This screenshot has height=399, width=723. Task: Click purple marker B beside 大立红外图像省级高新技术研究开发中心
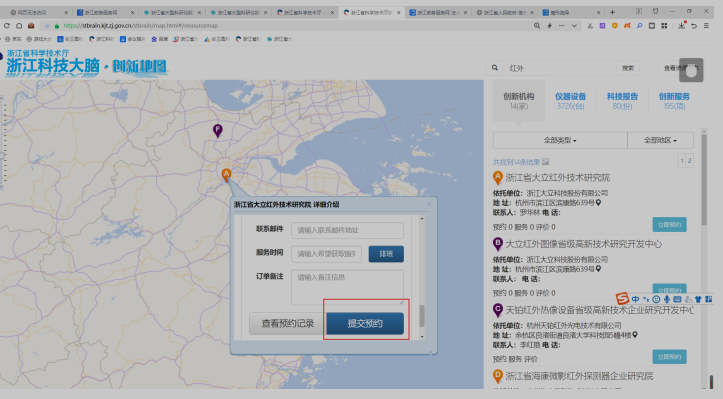[498, 244]
